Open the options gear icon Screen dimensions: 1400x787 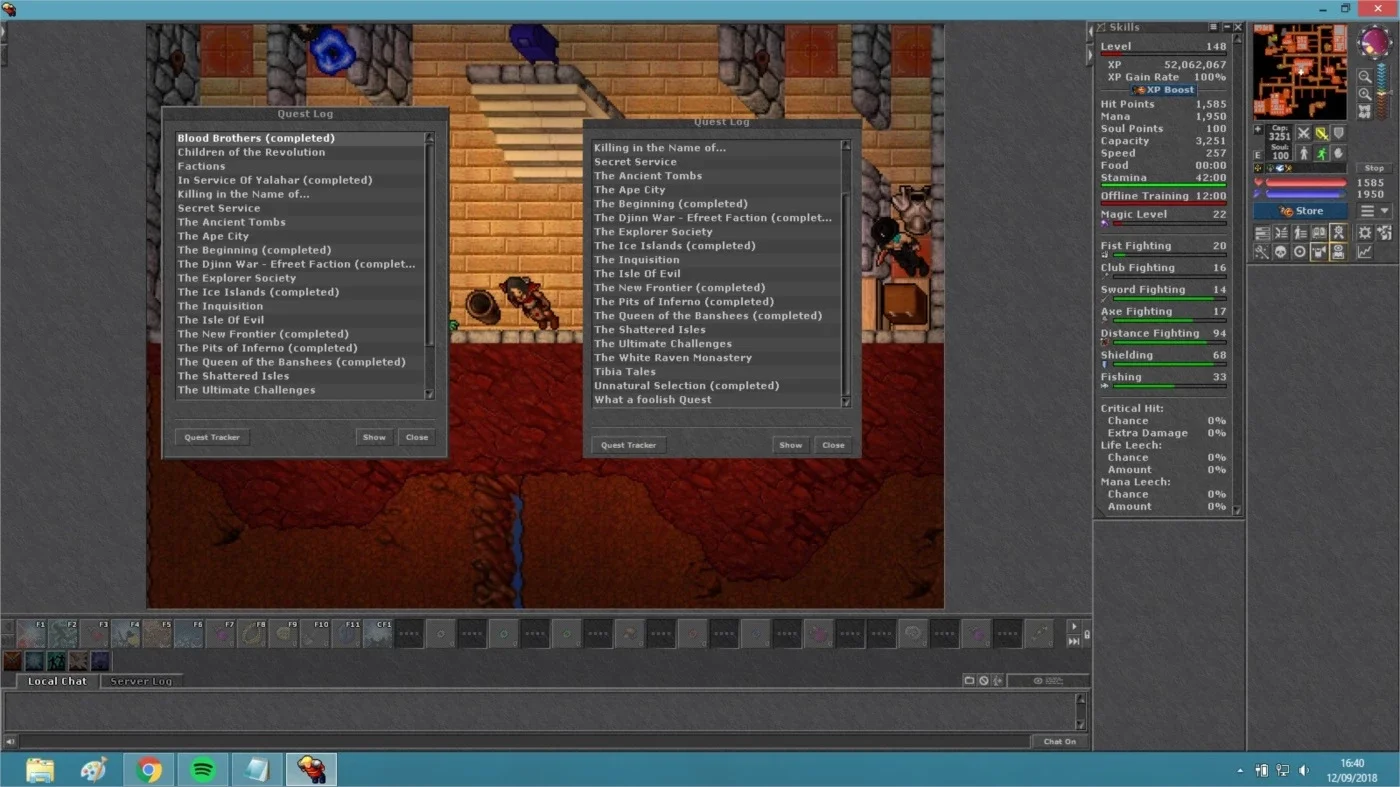click(x=1364, y=232)
